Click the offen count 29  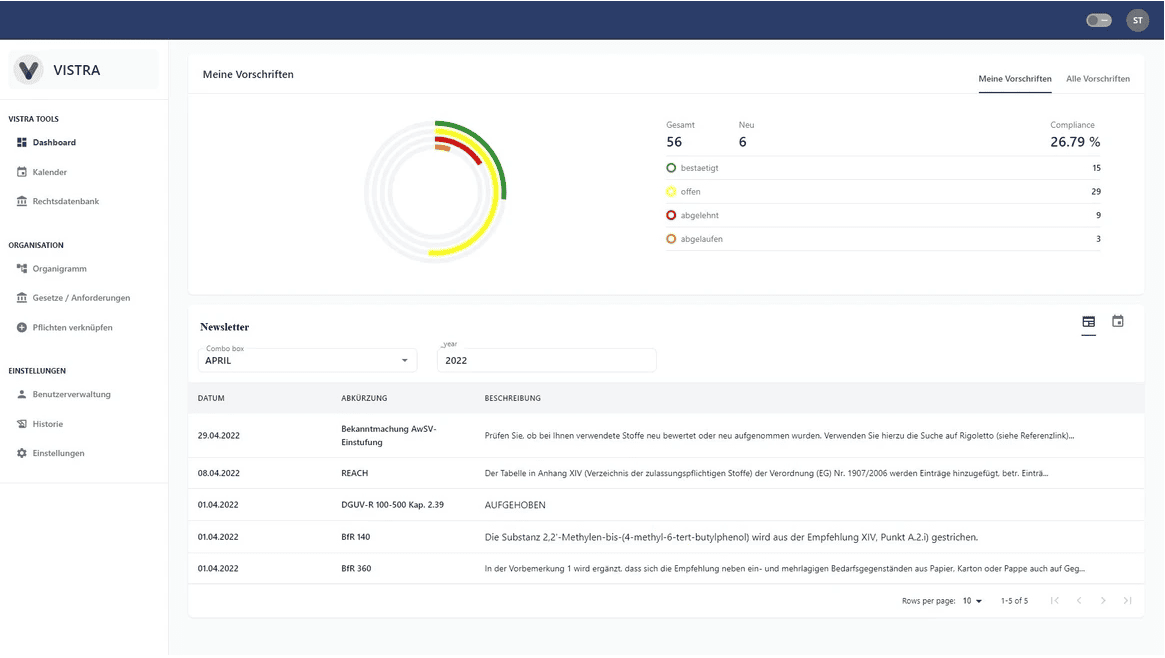tap(1096, 192)
